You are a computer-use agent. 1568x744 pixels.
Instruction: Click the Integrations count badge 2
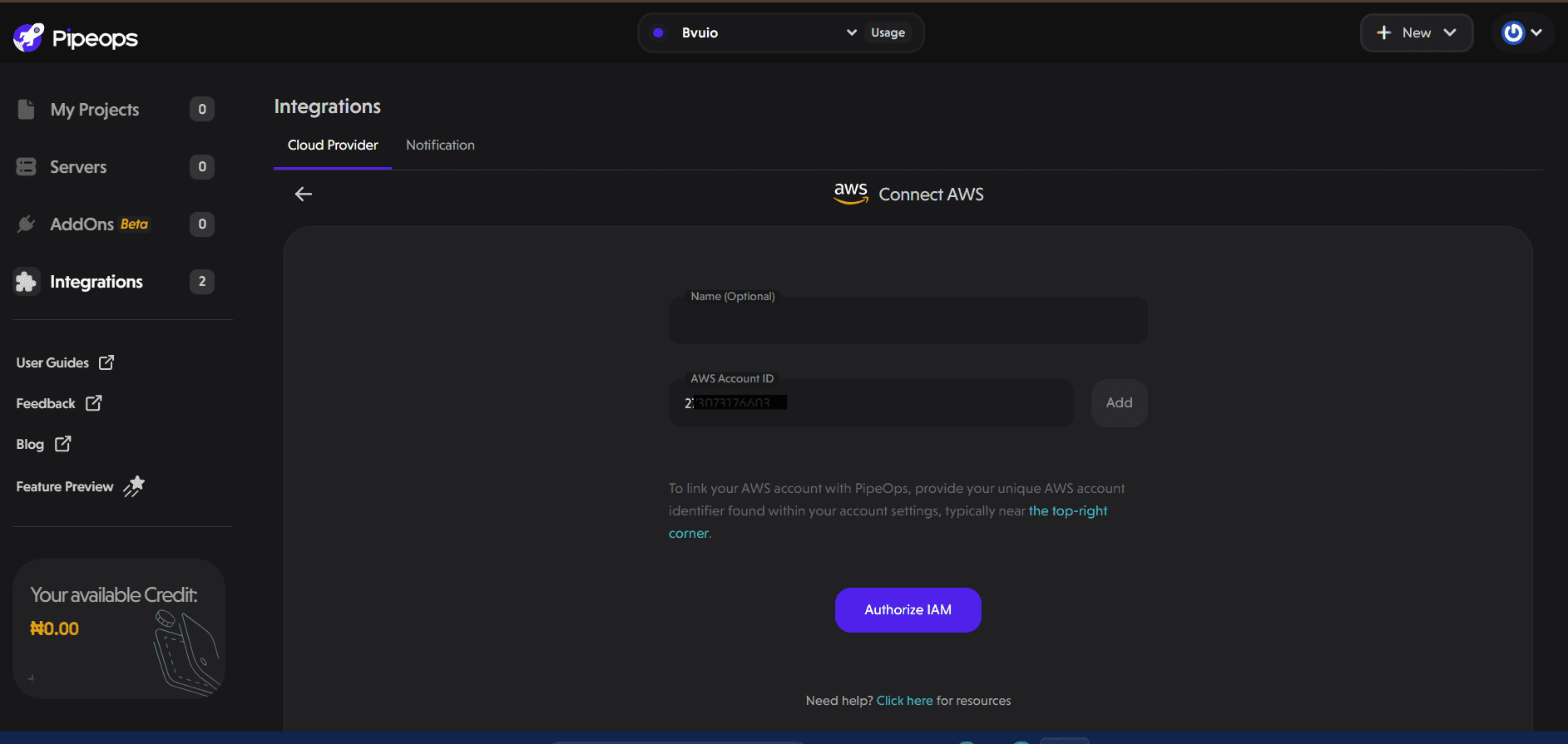202,282
